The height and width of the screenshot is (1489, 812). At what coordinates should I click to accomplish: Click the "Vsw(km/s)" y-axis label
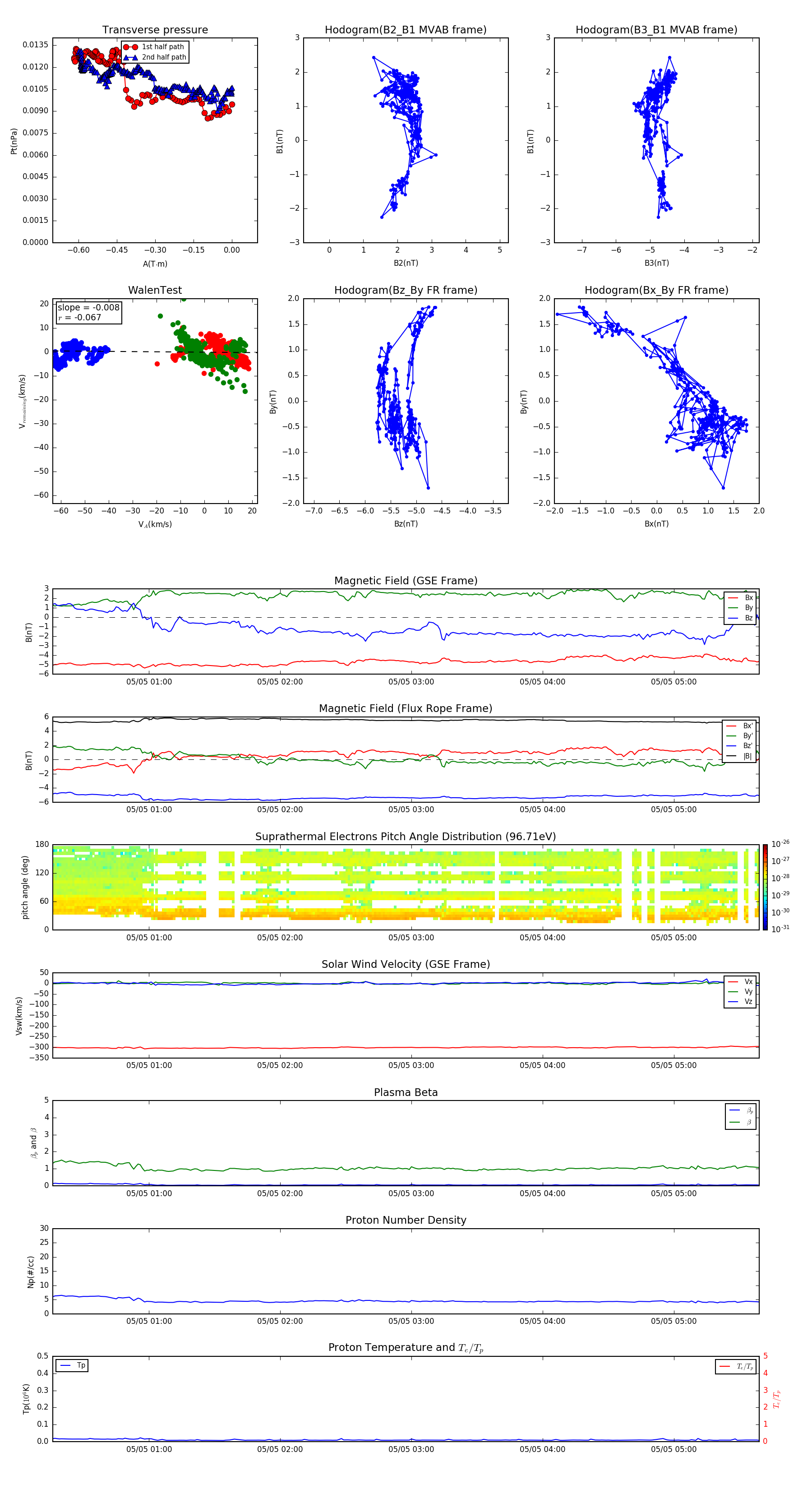18,1016
